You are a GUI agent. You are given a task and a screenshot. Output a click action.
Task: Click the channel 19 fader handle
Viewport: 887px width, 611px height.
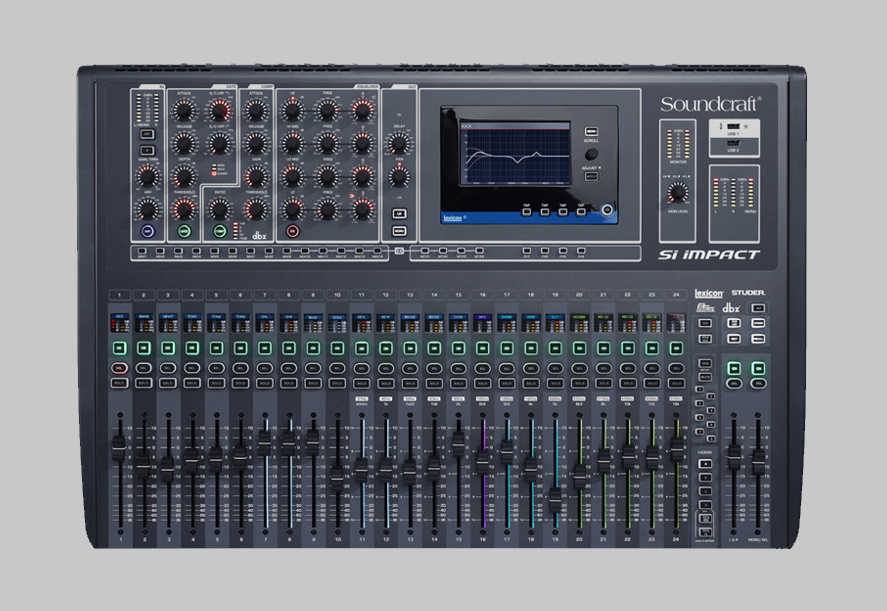(555, 500)
